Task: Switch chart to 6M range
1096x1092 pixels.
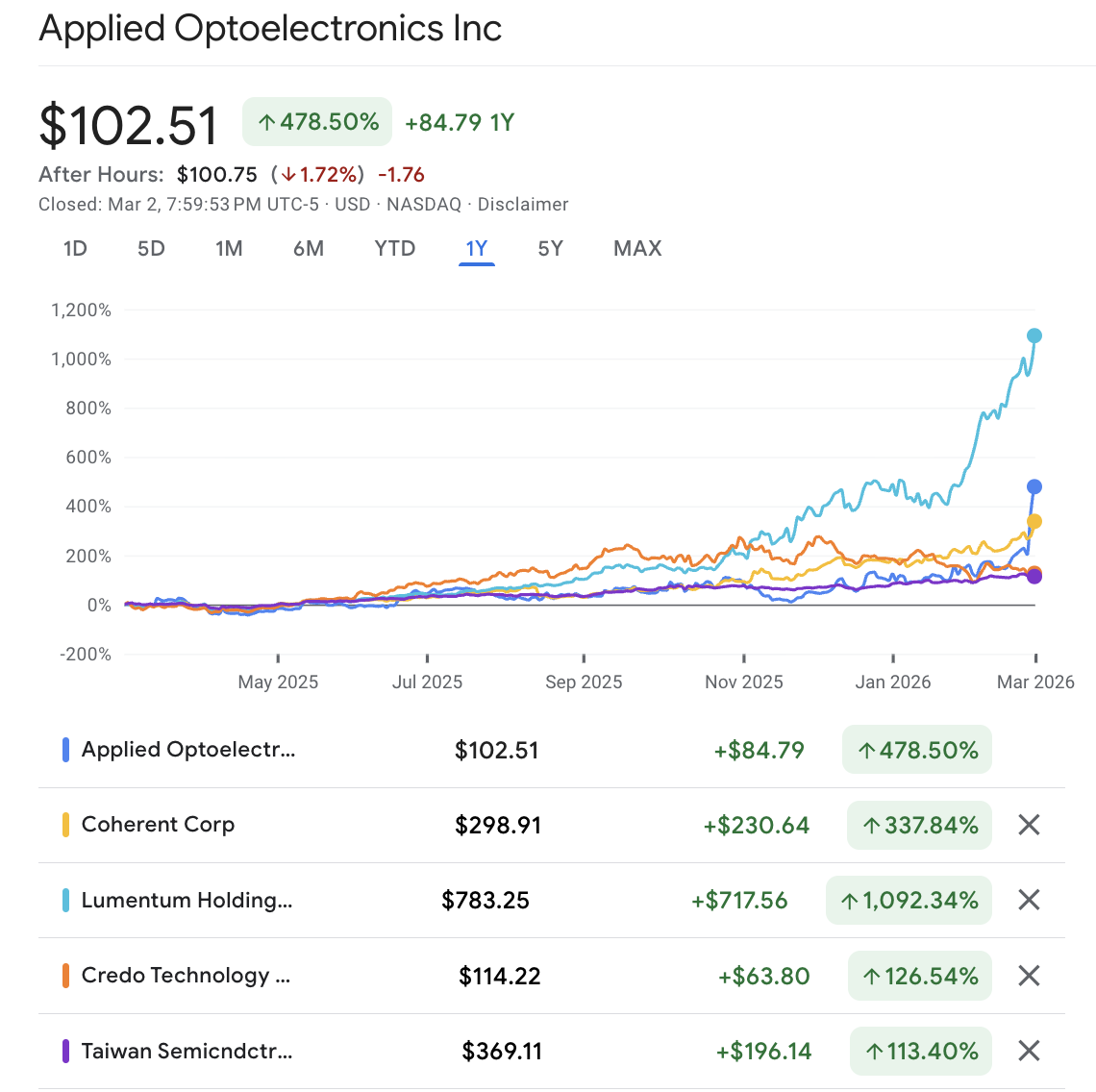Action: tap(309, 249)
